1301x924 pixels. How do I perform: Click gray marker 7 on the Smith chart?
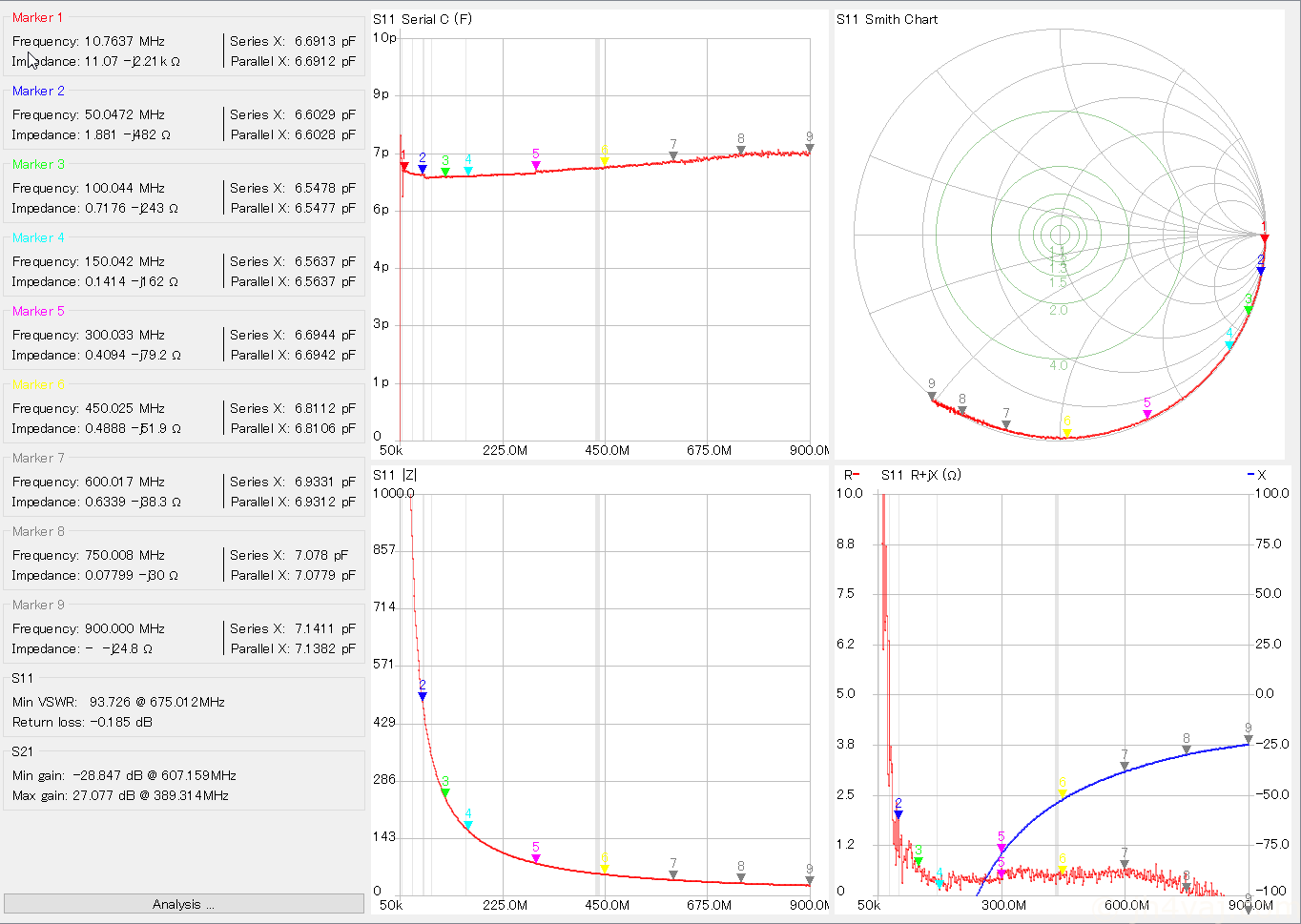pyautogui.click(x=1006, y=424)
